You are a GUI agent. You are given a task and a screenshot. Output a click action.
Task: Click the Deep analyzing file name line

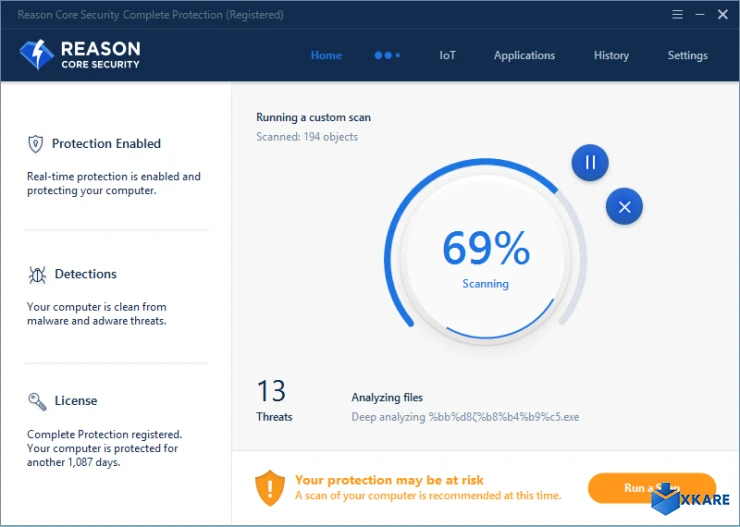[x=465, y=417]
